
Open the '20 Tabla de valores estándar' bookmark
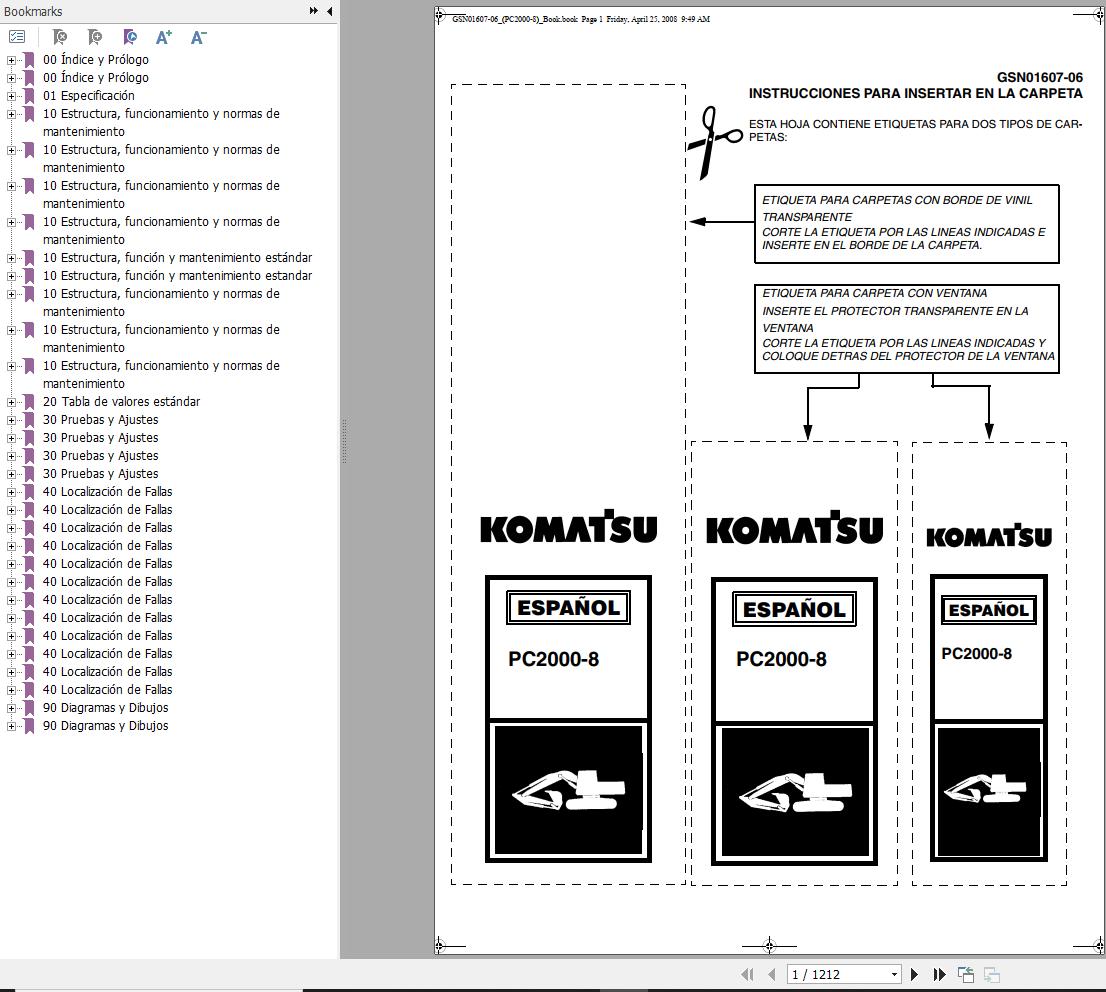pos(121,401)
